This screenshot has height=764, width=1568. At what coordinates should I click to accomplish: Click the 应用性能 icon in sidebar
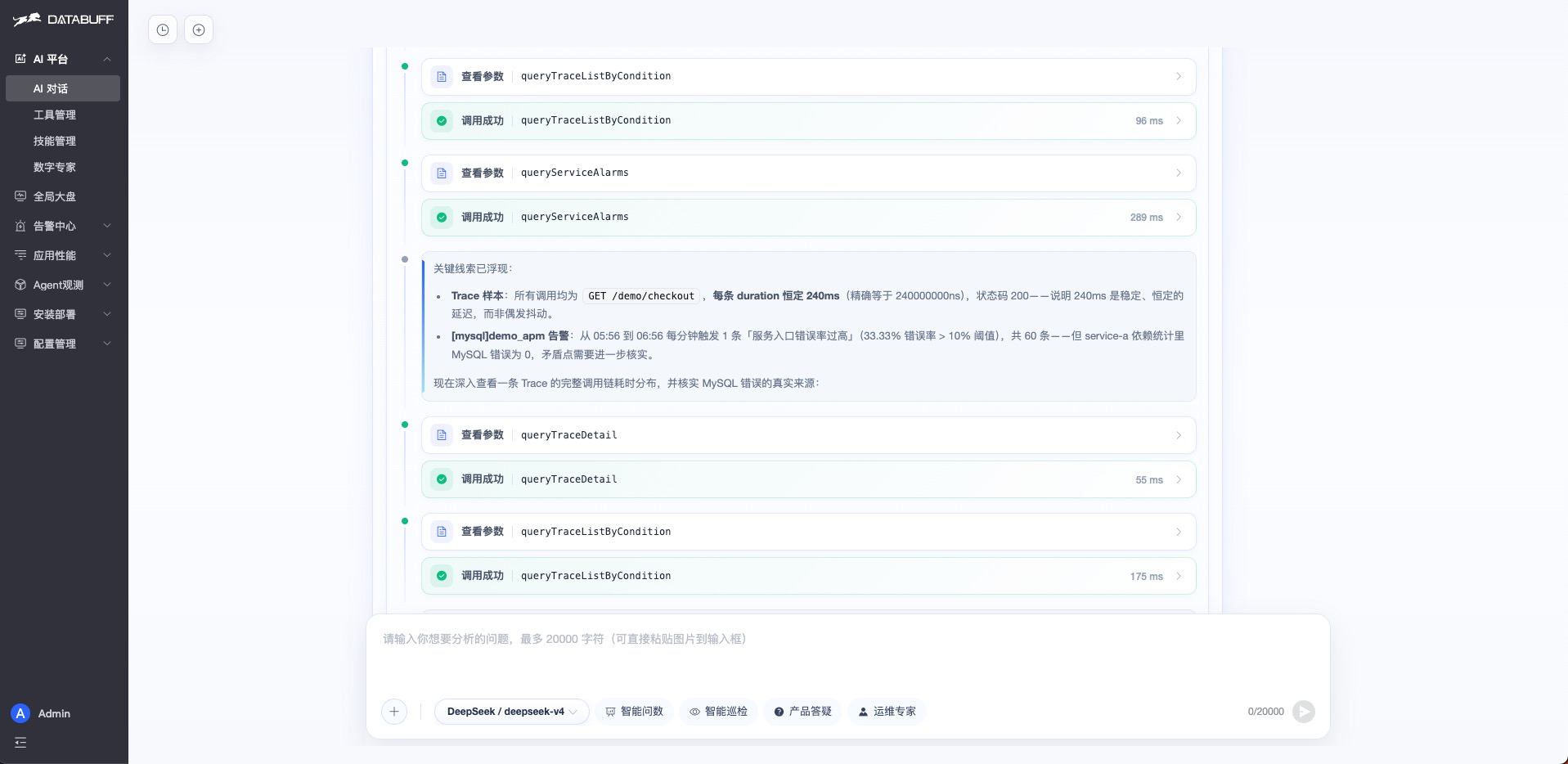[x=20, y=255]
